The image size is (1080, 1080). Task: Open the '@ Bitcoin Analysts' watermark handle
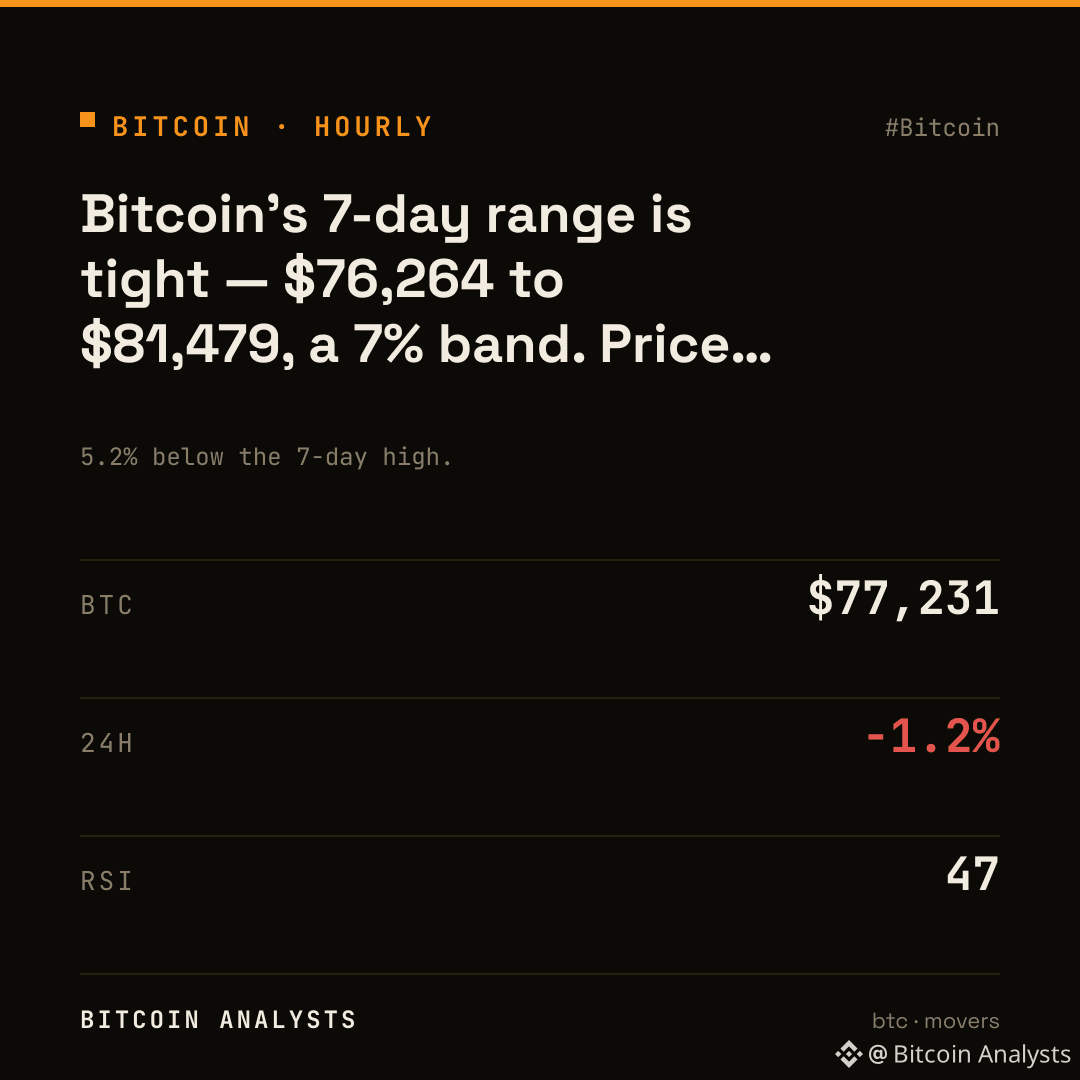(x=969, y=1054)
